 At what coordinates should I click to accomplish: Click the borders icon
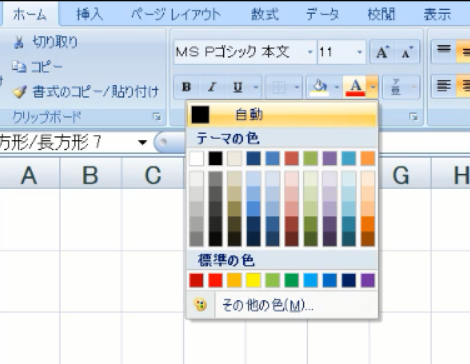[279, 87]
